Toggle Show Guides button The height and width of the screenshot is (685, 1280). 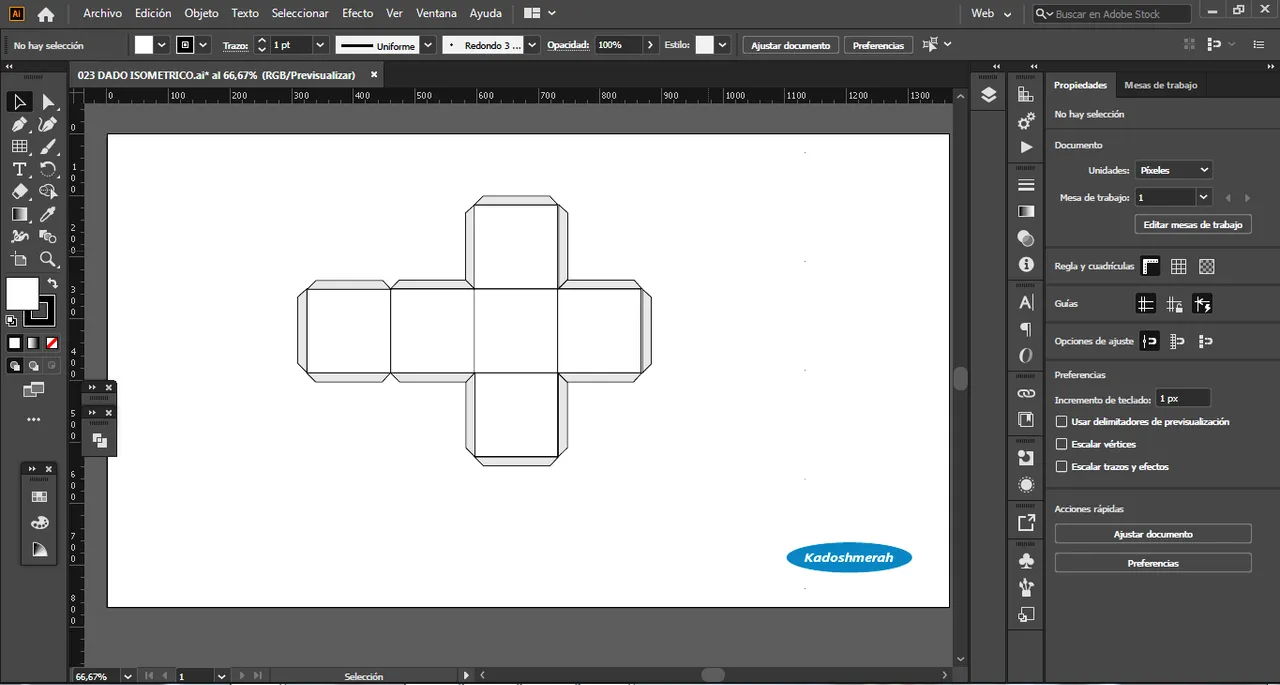[x=1146, y=304]
